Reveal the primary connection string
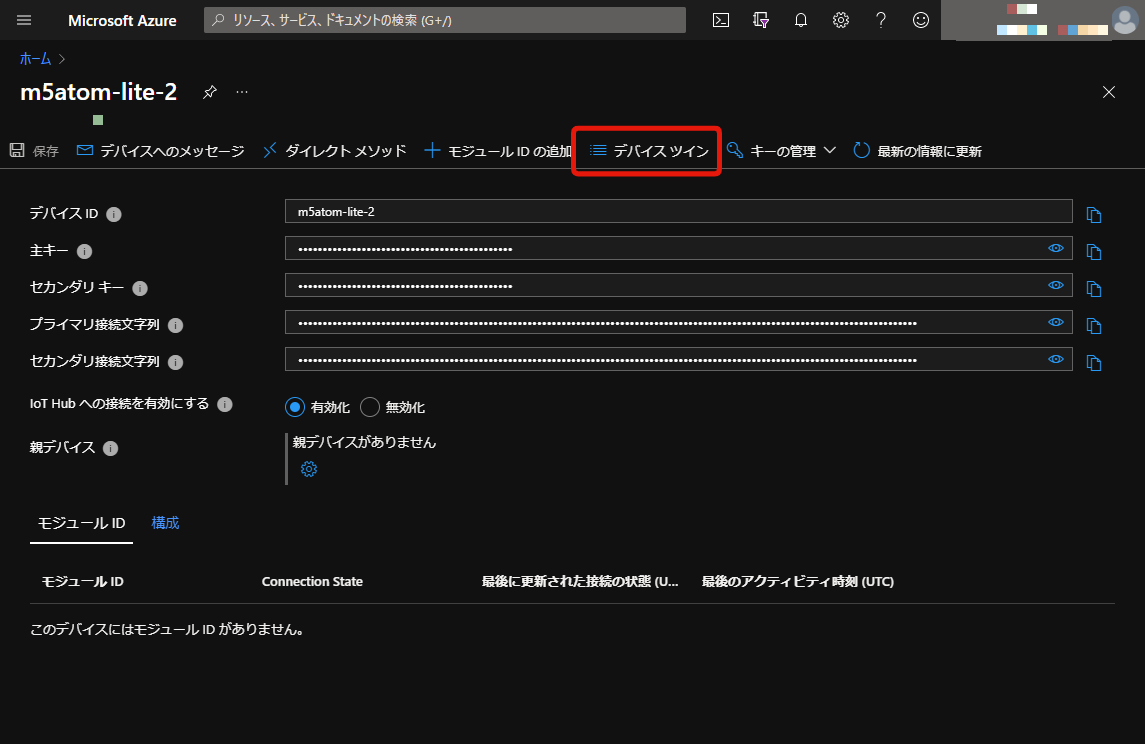The height and width of the screenshot is (744, 1145). [x=1056, y=322]
